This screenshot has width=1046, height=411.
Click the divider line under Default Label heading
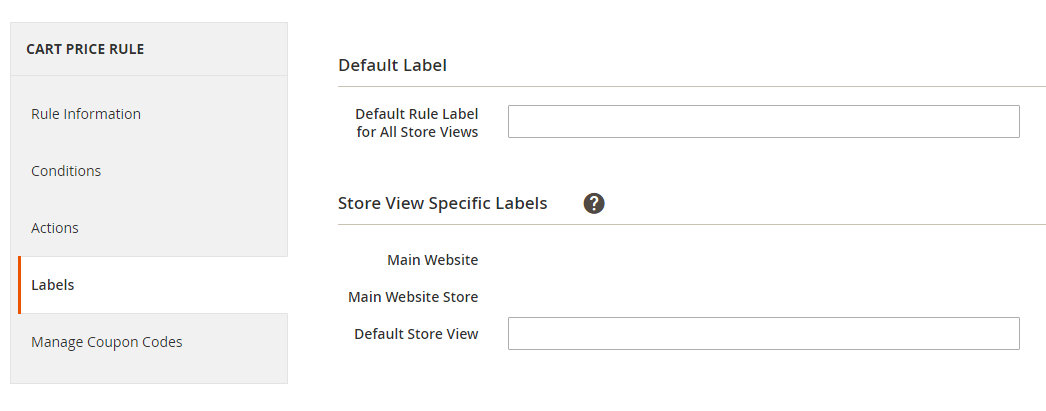(x=692, y=87)
